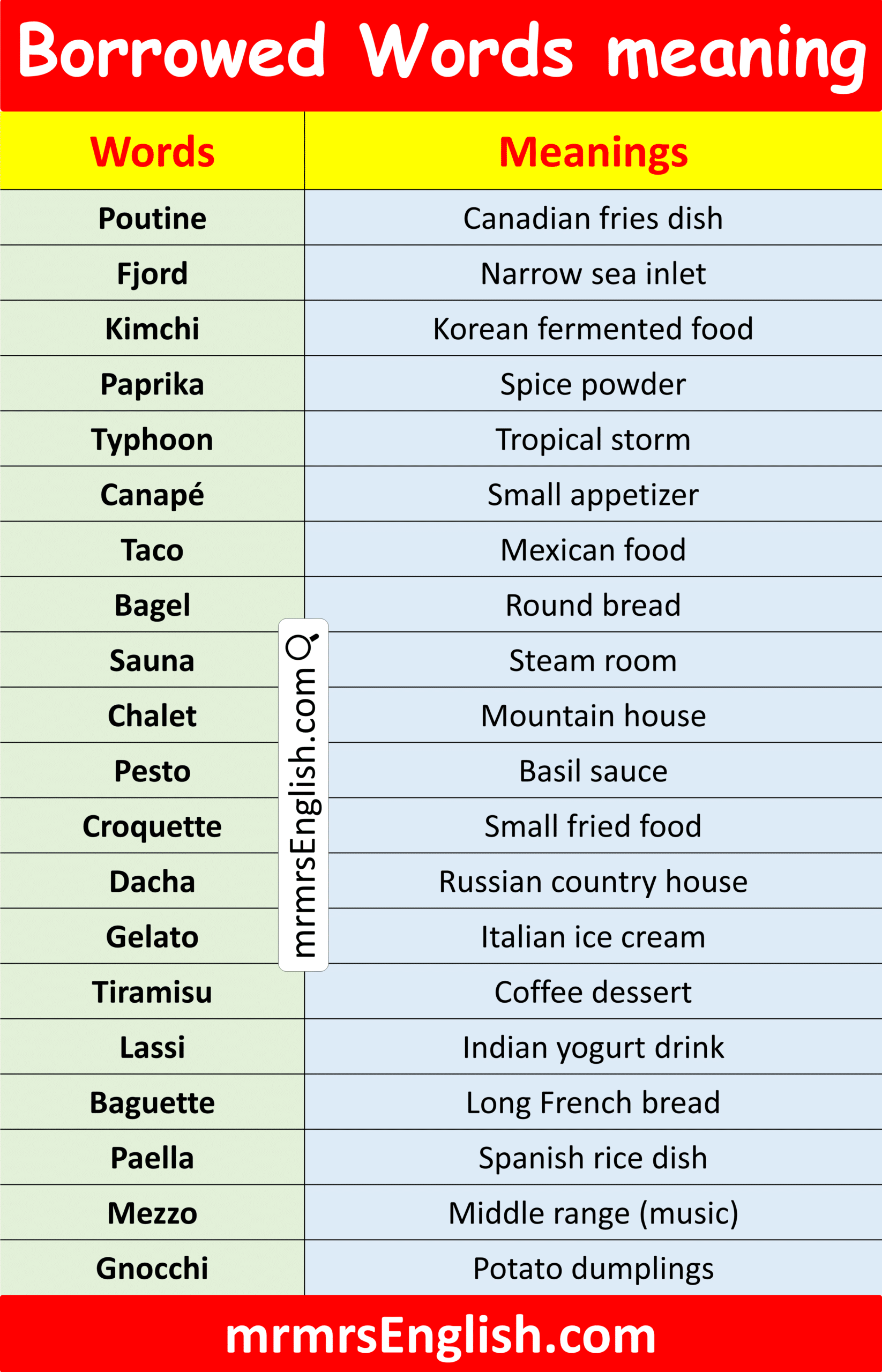Select the Meanings column header
Image resolution: width=882 pixels, height=1372 pixels.
click(593, 153)
